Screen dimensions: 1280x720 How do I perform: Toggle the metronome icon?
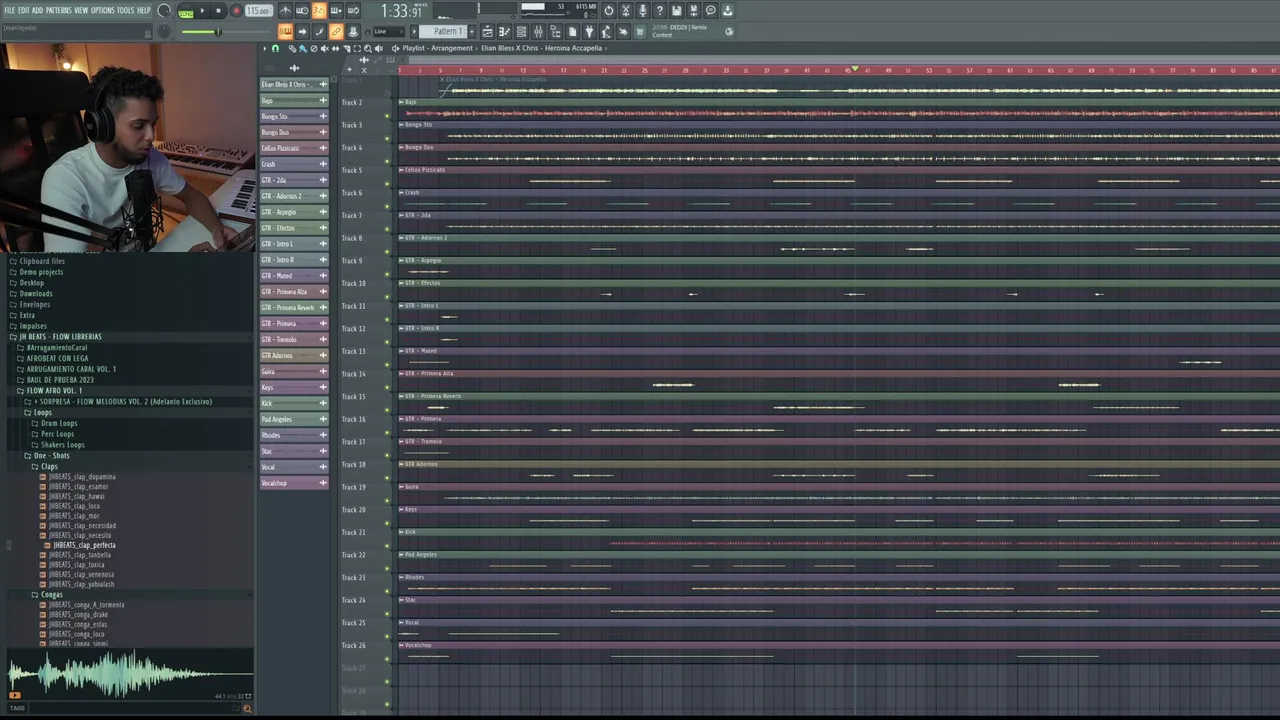pyautogui.click(x=285, y=11)
